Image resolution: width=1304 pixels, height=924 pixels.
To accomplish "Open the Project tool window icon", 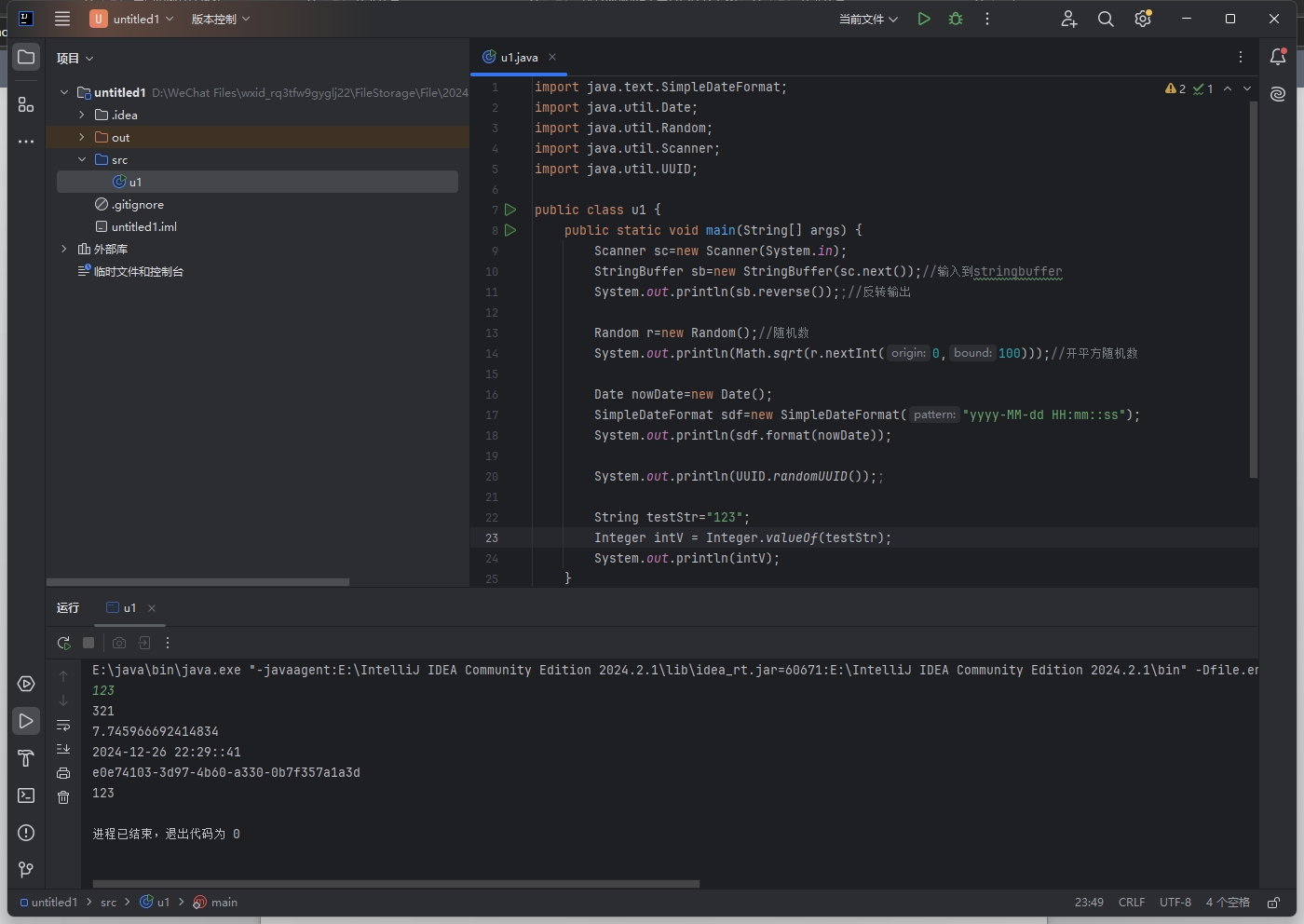I will (26, 57).
